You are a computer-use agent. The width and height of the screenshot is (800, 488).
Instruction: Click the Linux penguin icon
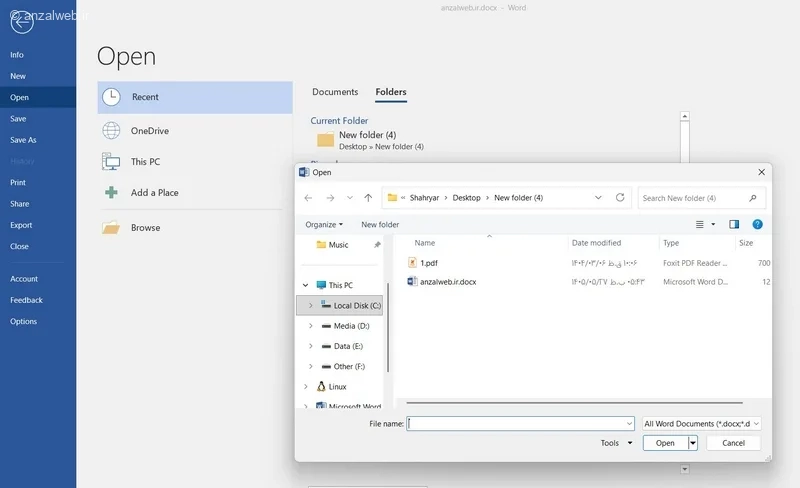(x=321, y=386)
